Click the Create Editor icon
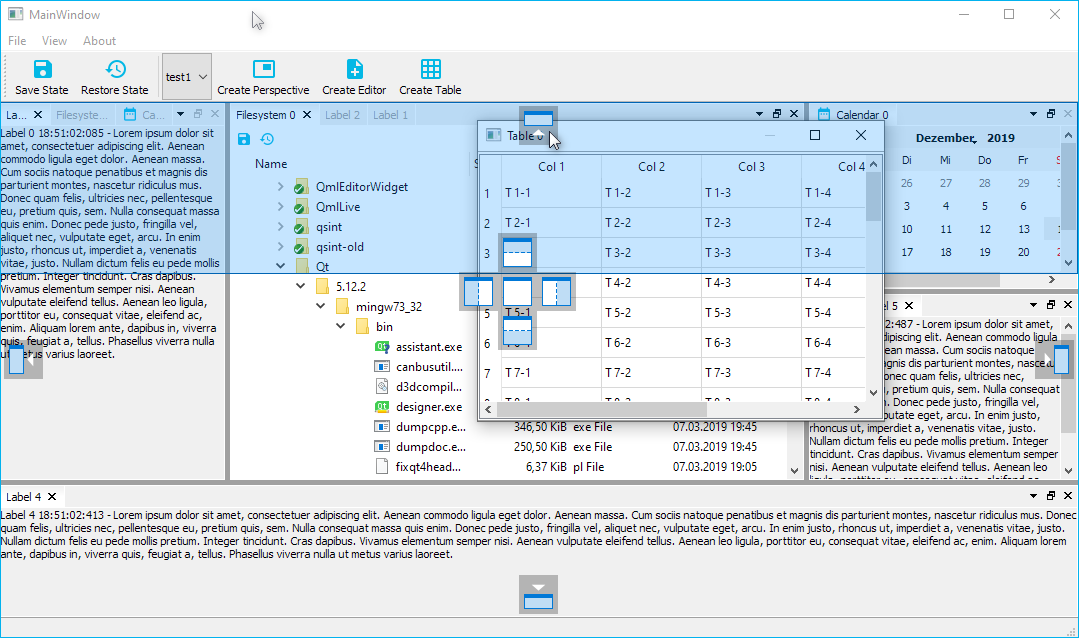Screen dimensions: 1079x638 (x=353, y=70)
